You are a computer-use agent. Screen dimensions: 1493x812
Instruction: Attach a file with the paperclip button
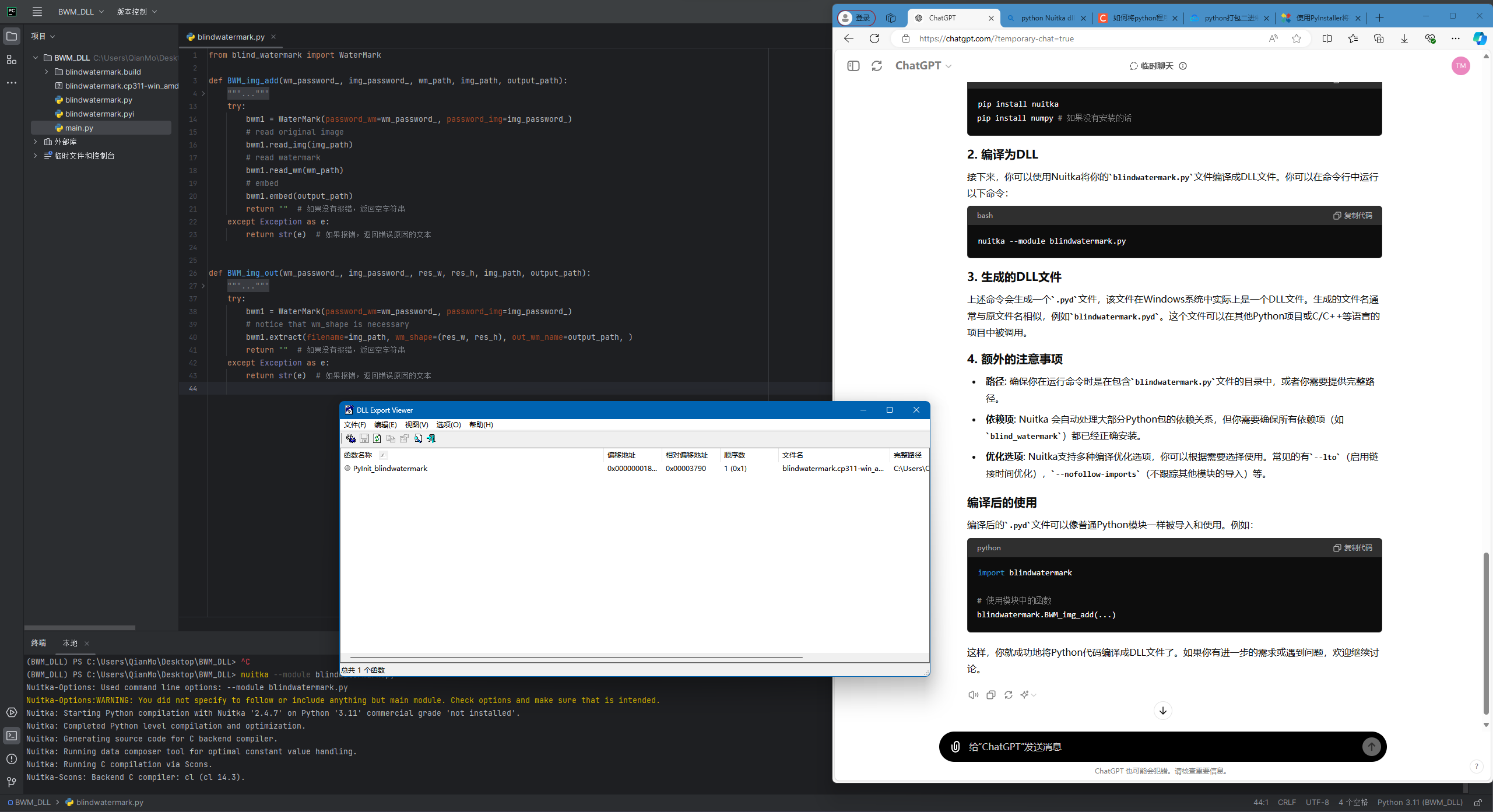tap(955, 747)
